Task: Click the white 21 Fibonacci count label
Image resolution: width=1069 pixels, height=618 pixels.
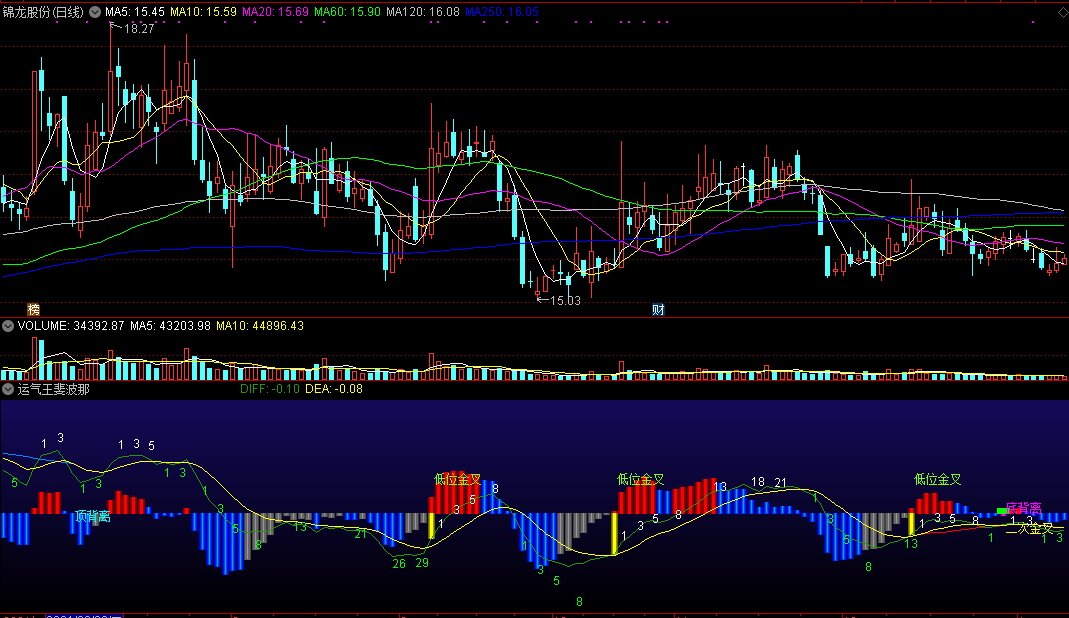Action: click(x=781, y=483)
